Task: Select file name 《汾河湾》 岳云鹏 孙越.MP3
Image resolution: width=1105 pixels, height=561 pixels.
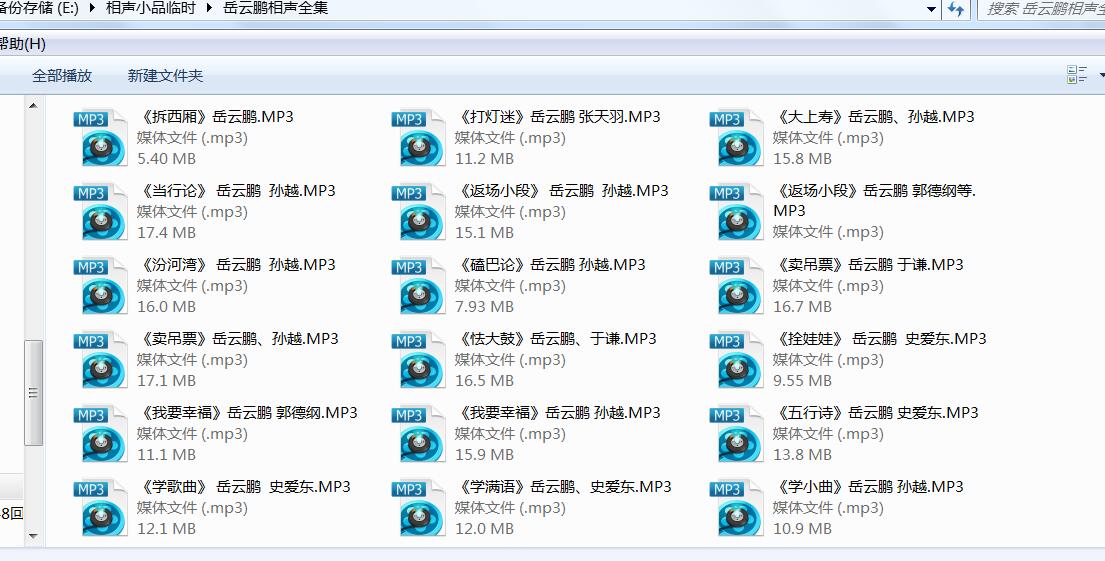Action: pyautogui.click(x=237, y=265)
